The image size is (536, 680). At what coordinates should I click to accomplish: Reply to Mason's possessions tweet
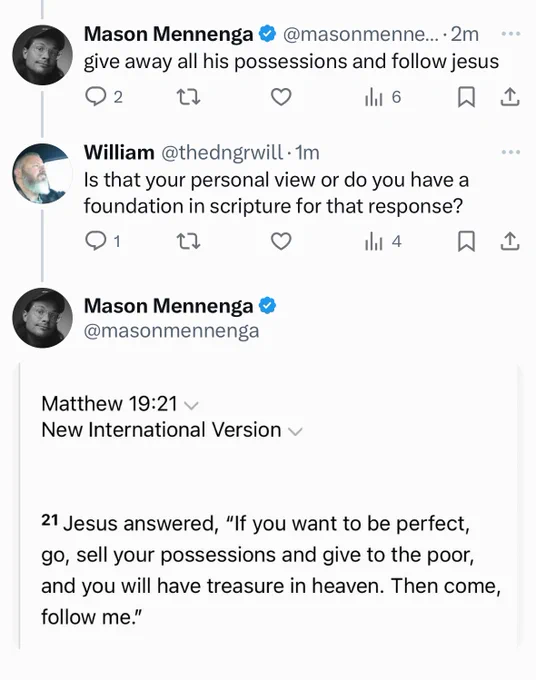(104, 97)
